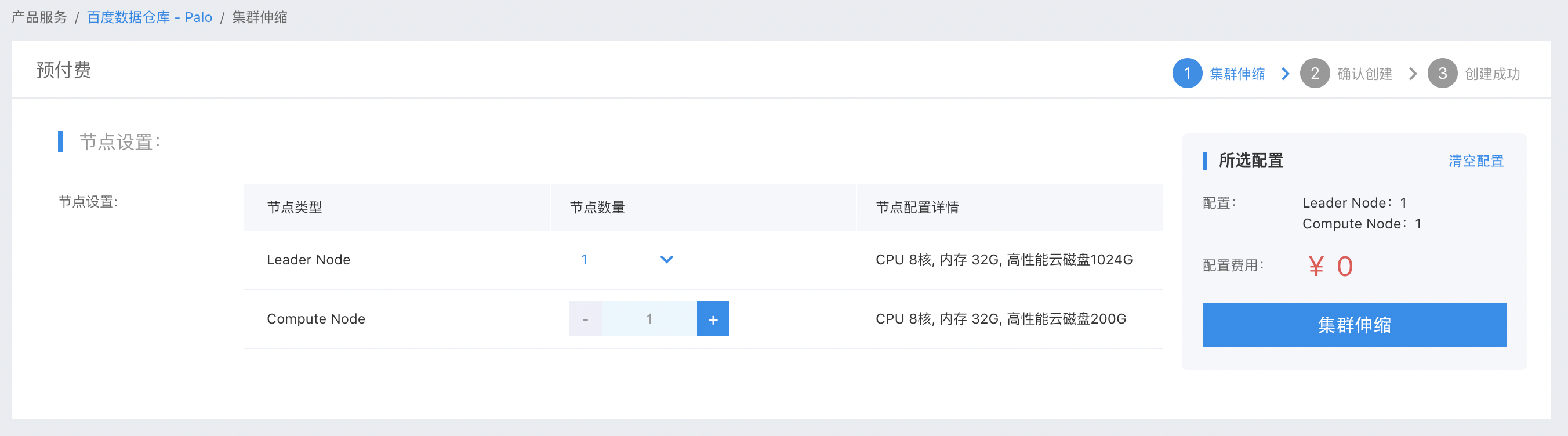Click the 节点数量 column header

597,208
